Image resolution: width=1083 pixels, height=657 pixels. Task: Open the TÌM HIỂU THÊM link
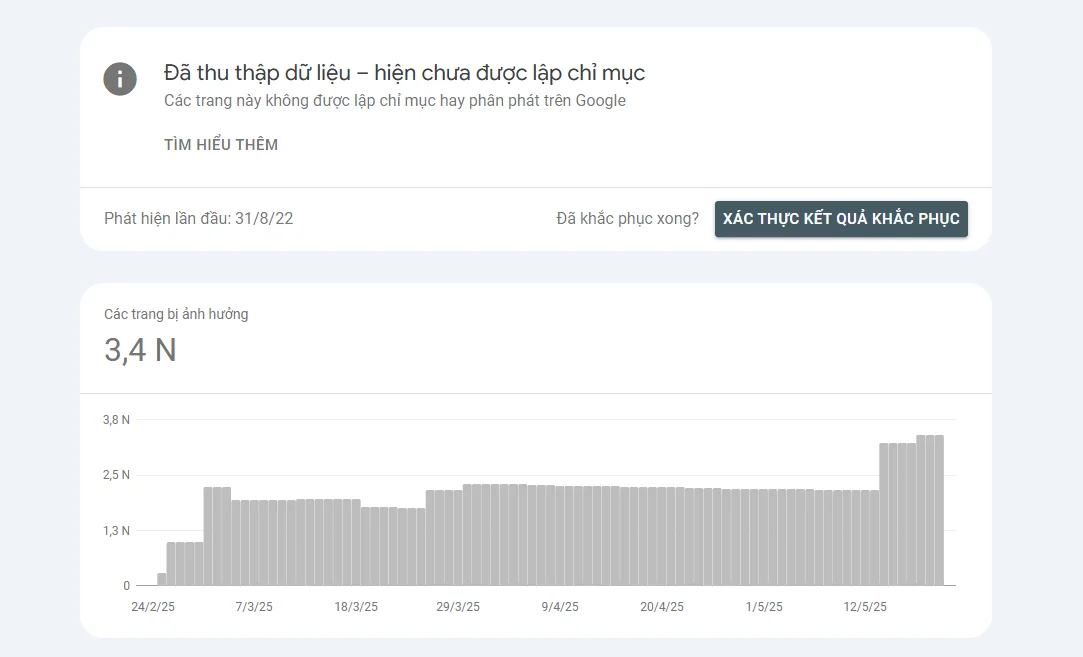[221, 144]
